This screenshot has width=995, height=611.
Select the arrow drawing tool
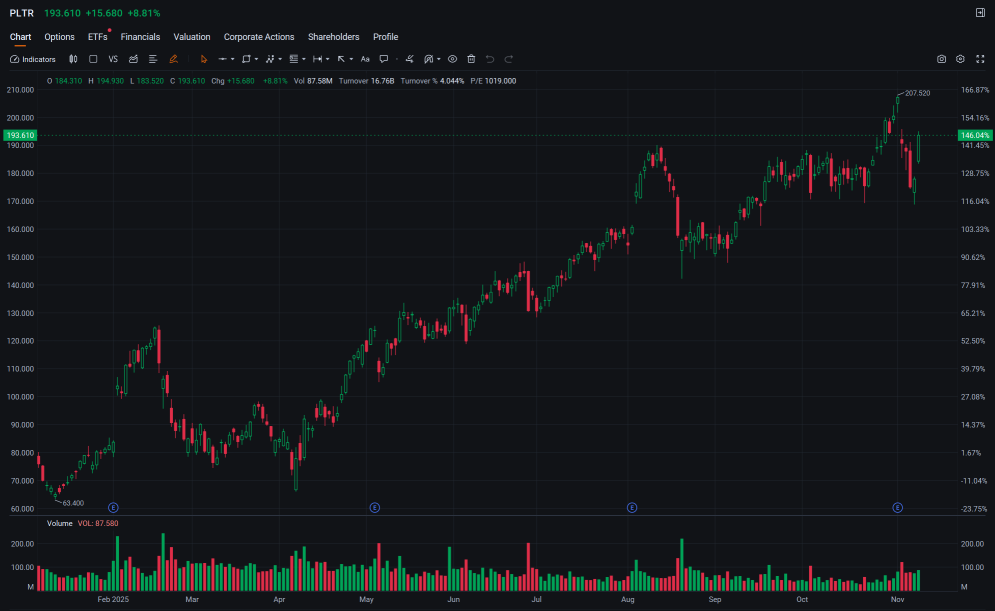(341, 59)
